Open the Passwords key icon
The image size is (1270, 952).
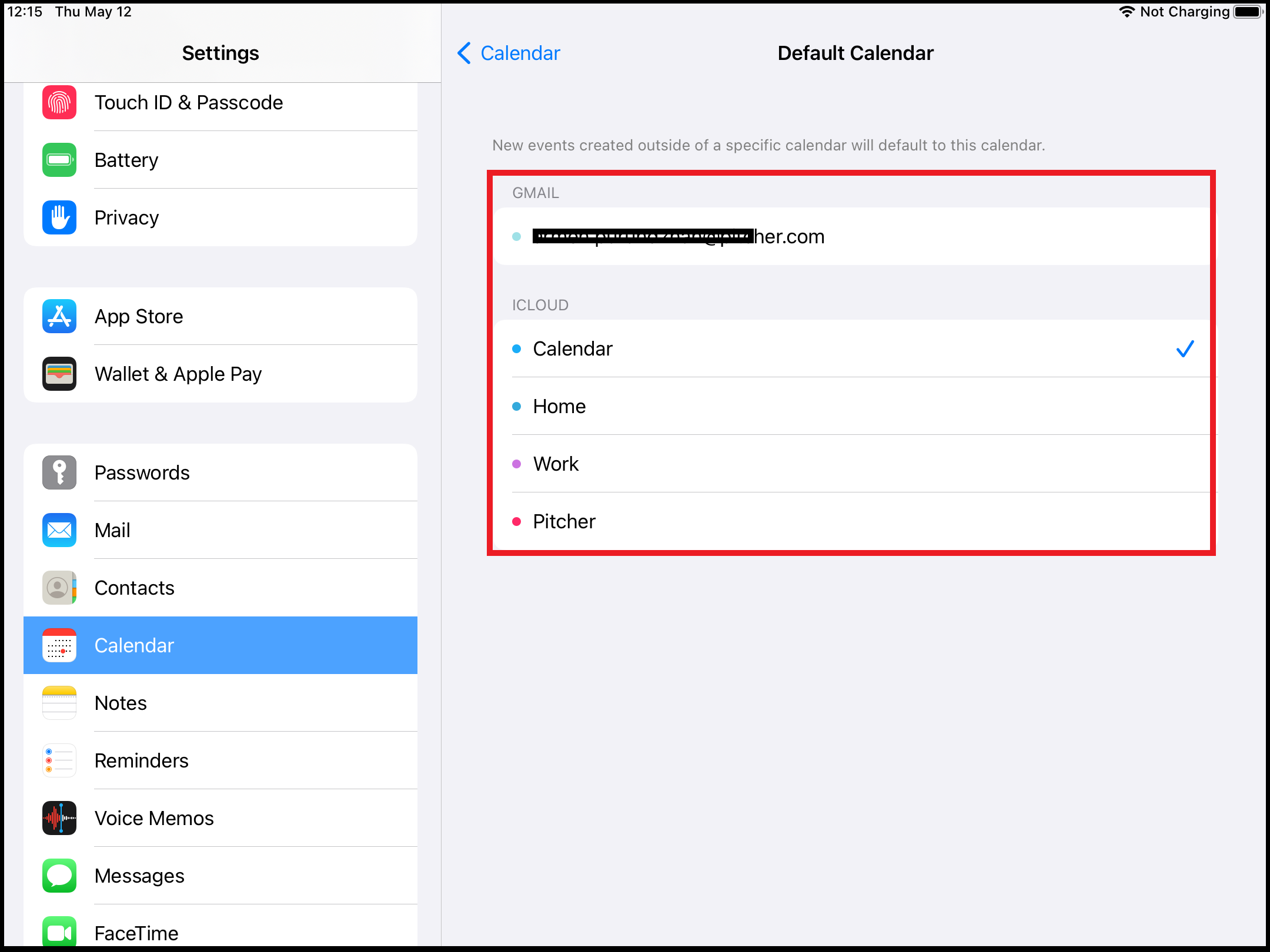coord(59,472)
